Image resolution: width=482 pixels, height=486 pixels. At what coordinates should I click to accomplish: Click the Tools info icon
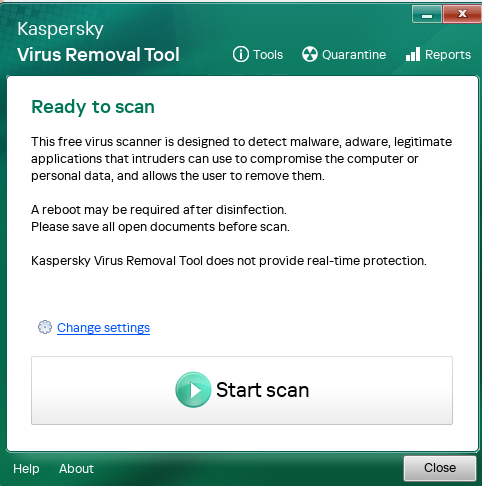click(241, 54)
